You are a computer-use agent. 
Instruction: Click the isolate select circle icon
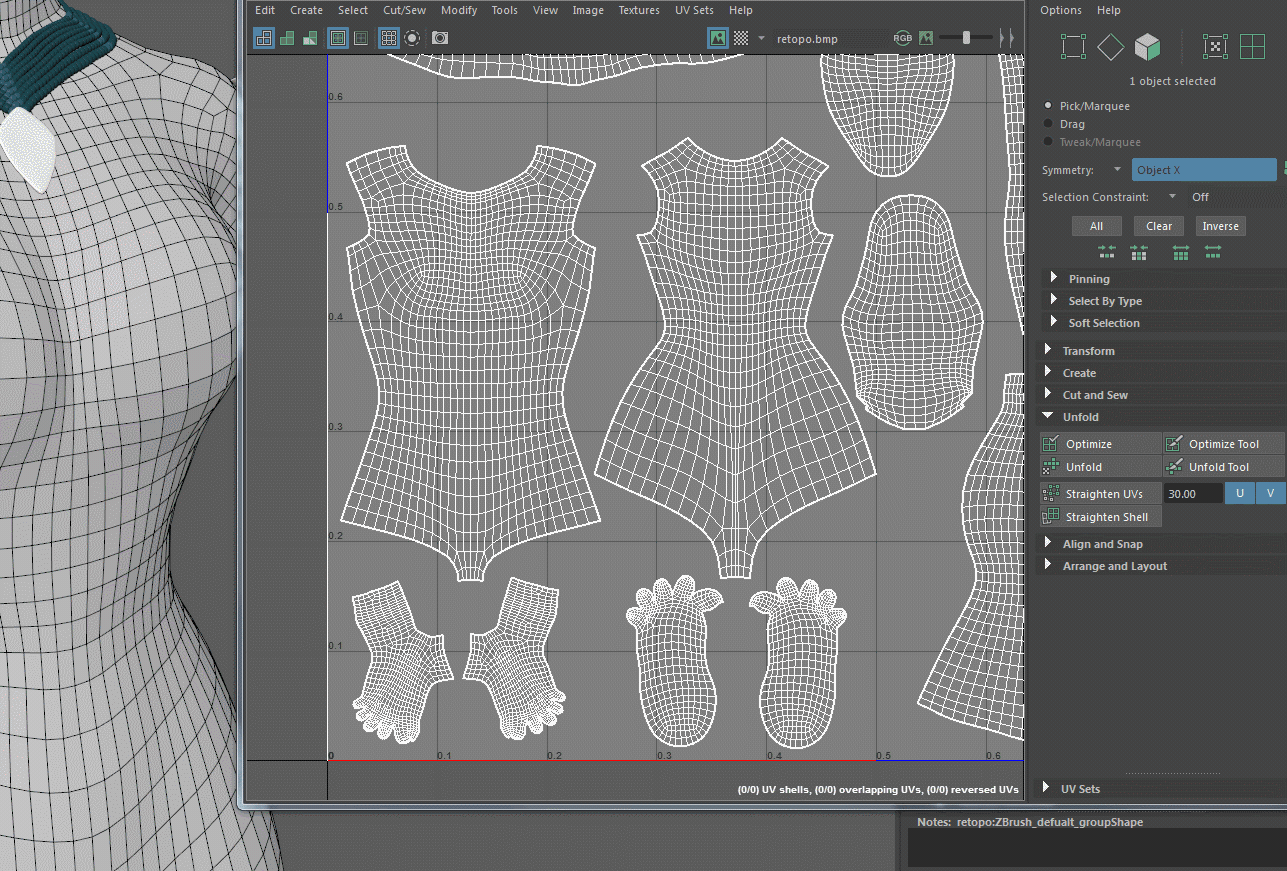[x=412, y=38]
